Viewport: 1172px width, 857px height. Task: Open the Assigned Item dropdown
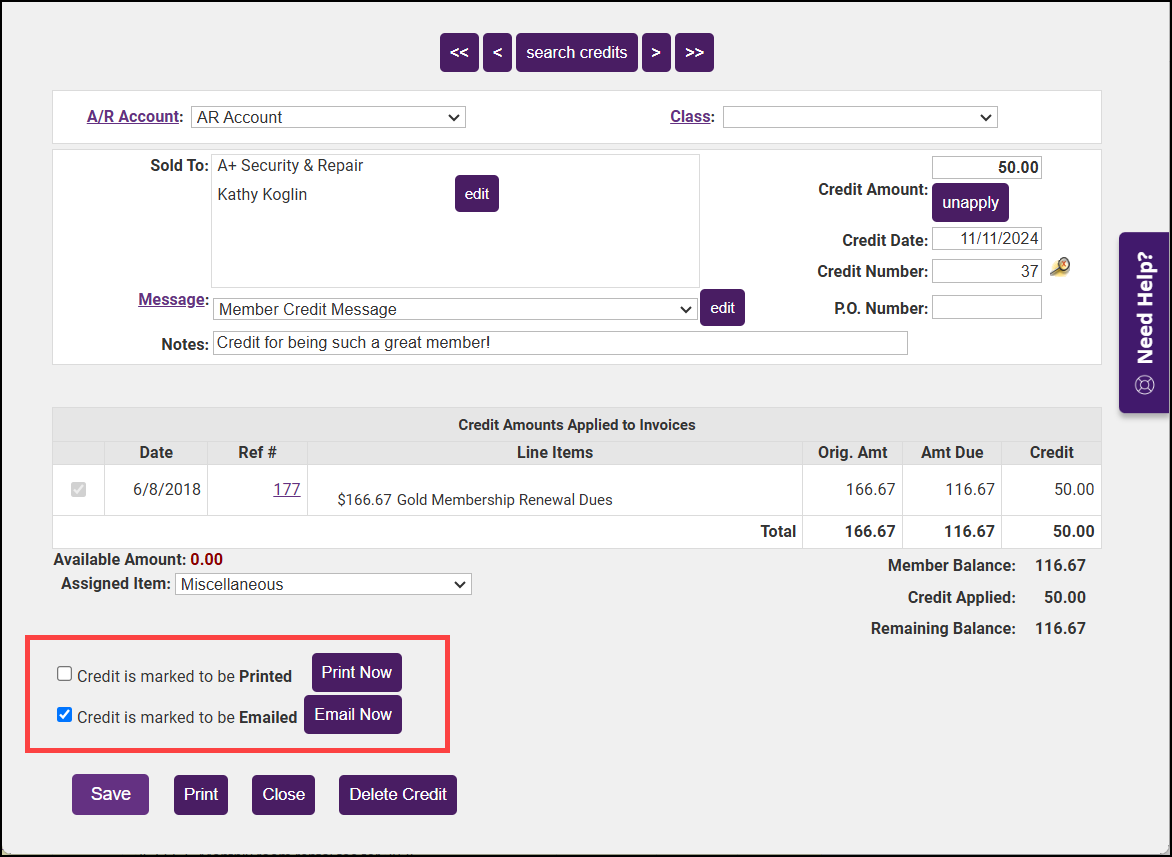[323, 584]
